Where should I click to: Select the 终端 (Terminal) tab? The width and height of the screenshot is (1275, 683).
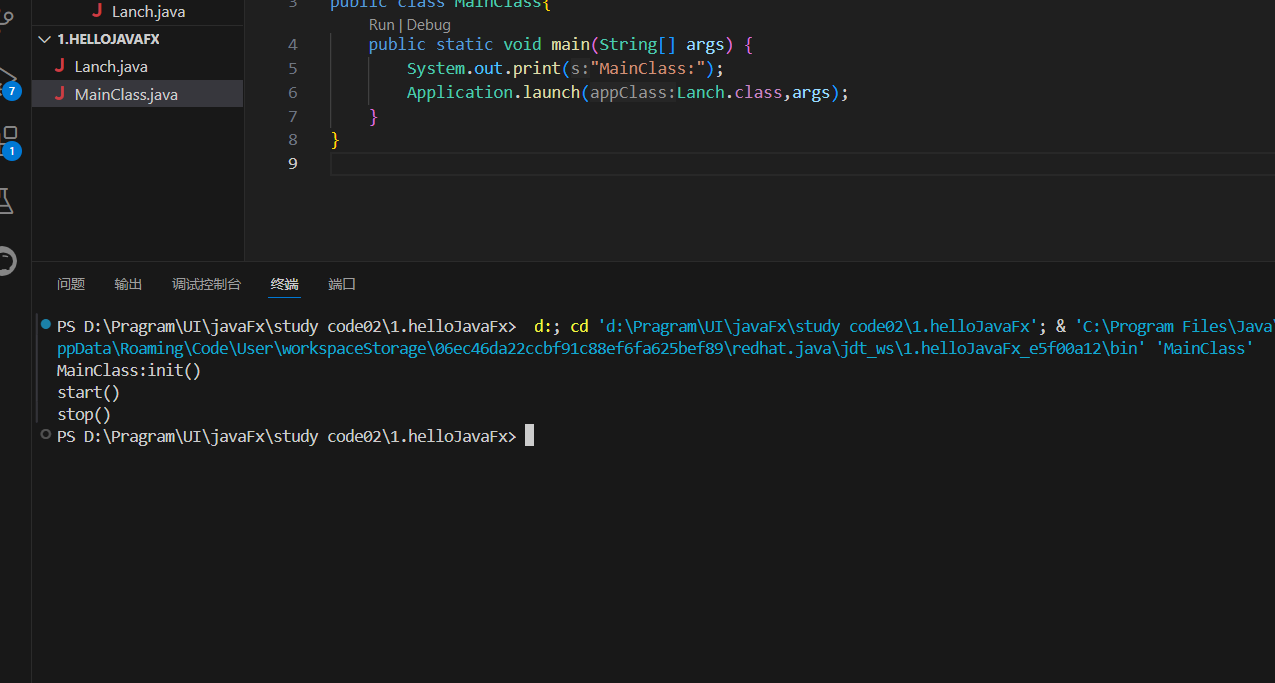coord(284,284)
